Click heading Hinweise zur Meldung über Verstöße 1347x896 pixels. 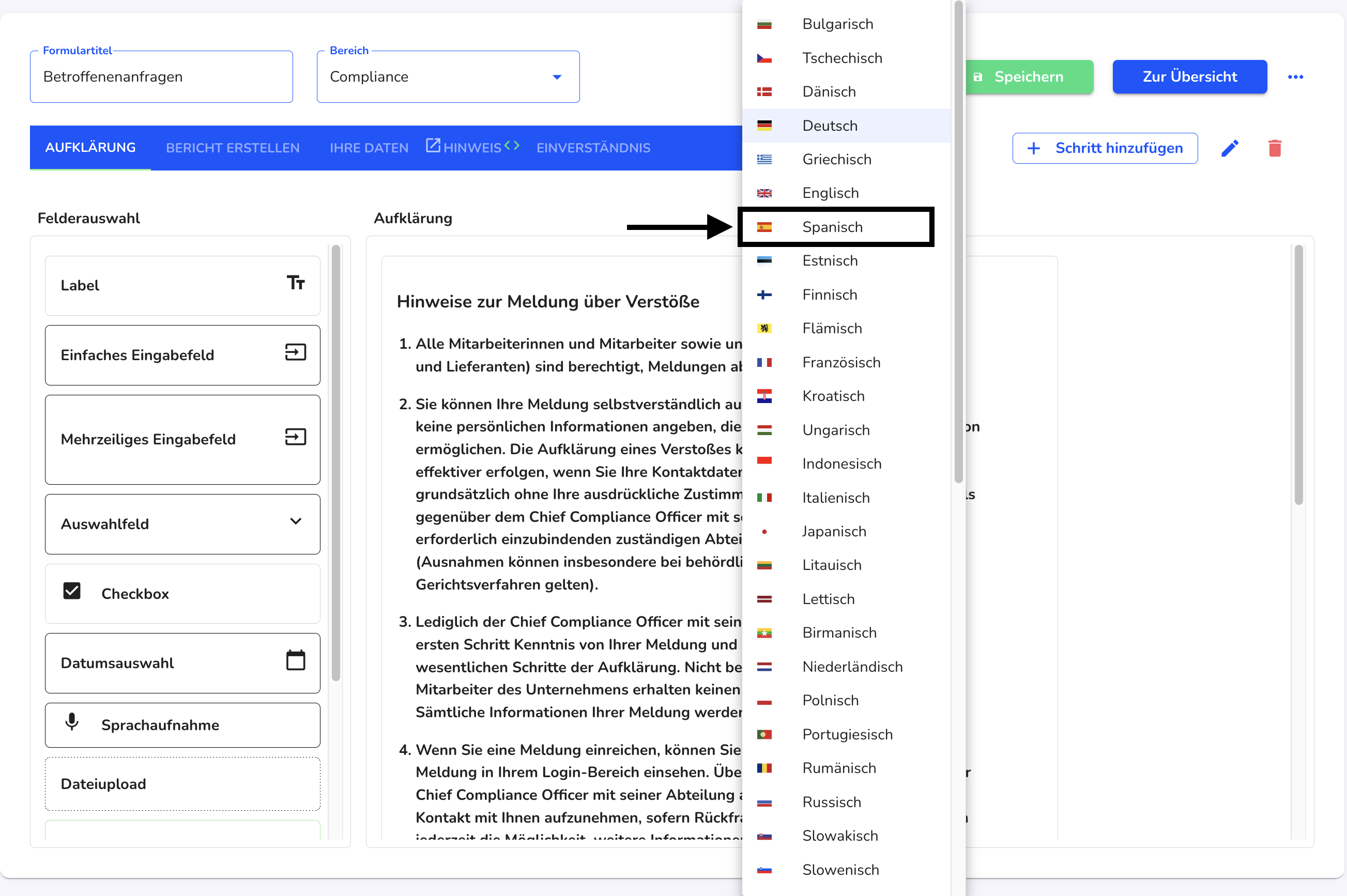click(x=547, y=301)
